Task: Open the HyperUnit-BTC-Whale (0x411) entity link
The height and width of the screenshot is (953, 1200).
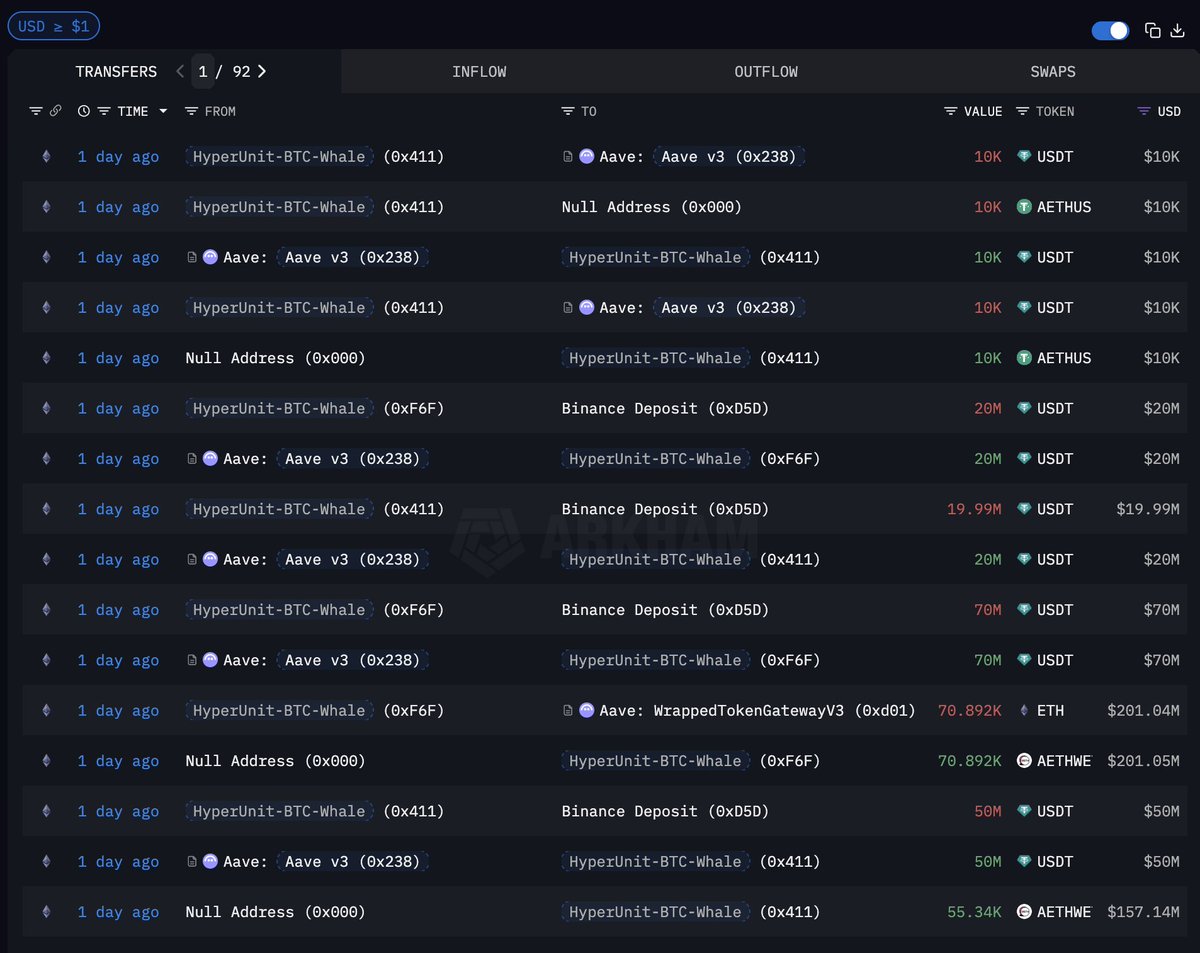Action: click(x=279, y=156)
